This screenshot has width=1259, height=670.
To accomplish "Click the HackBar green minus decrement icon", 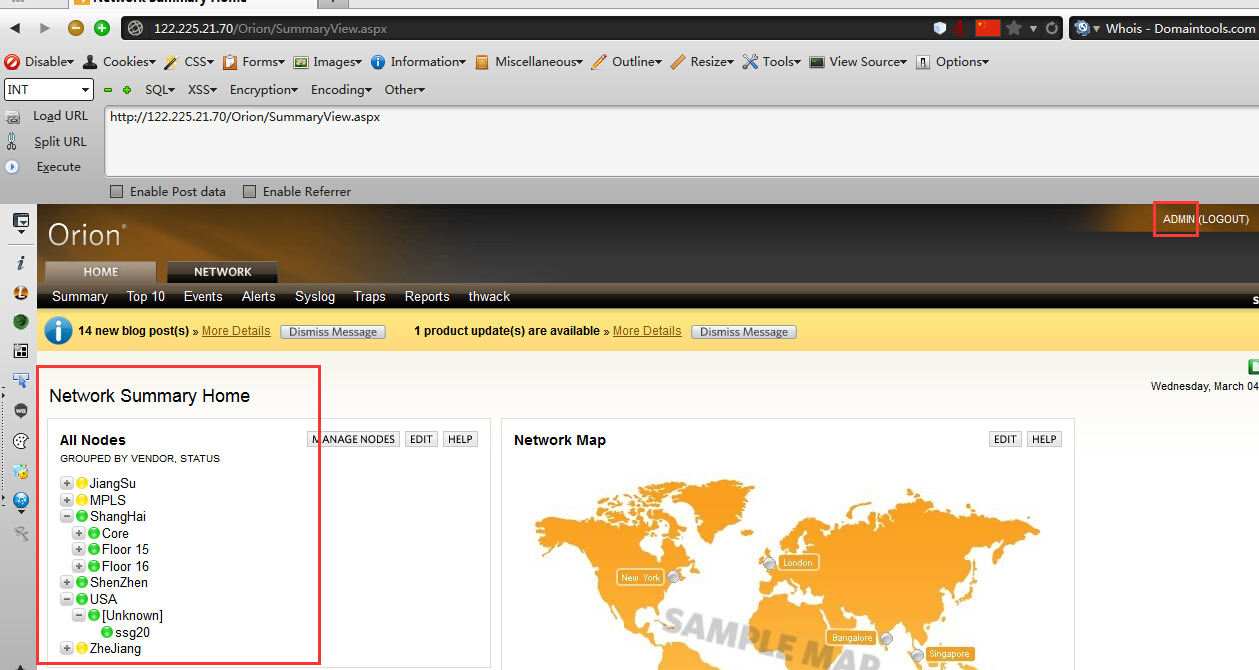I will 108,90.
